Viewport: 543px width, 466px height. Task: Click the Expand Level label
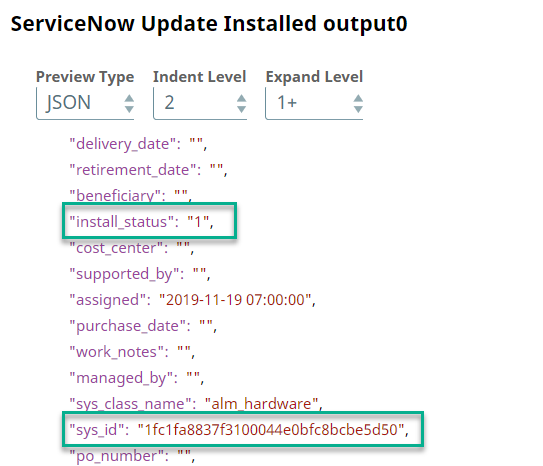(x=314, y=77)
